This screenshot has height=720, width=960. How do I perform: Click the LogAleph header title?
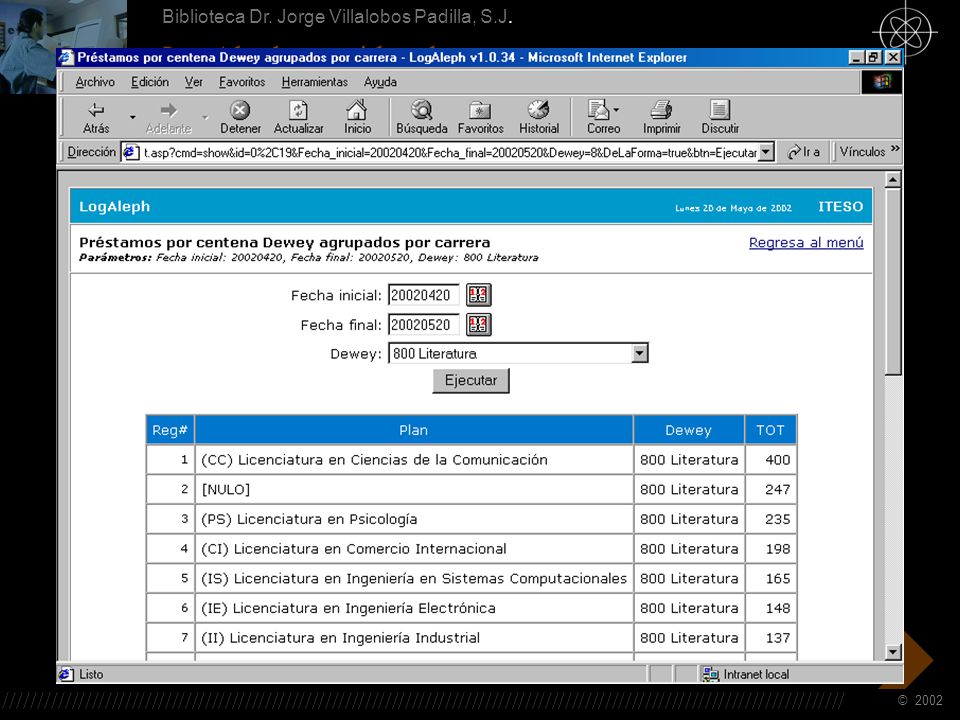click(x=114, y=207)
